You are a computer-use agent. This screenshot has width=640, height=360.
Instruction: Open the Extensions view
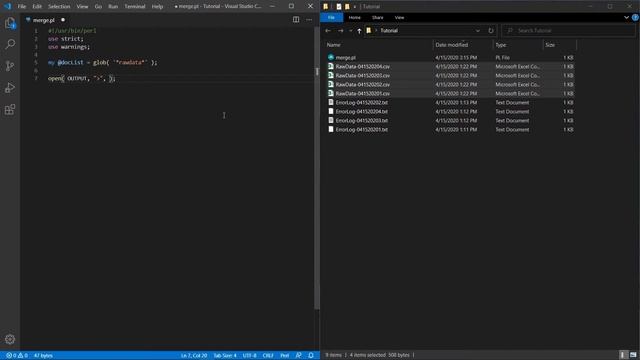point(10,109)
